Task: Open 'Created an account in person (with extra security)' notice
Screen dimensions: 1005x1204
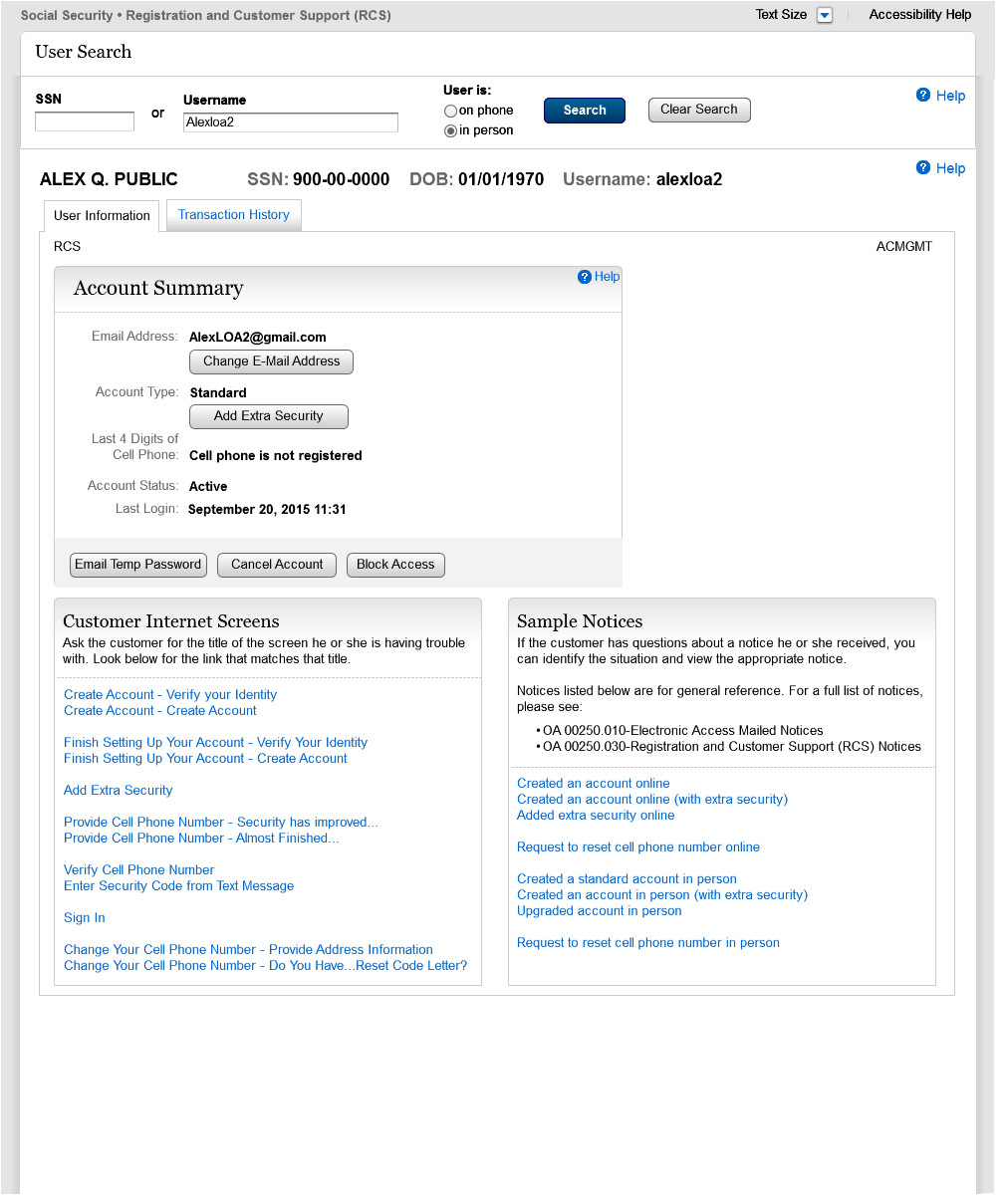Action: (x=662, y=895)
